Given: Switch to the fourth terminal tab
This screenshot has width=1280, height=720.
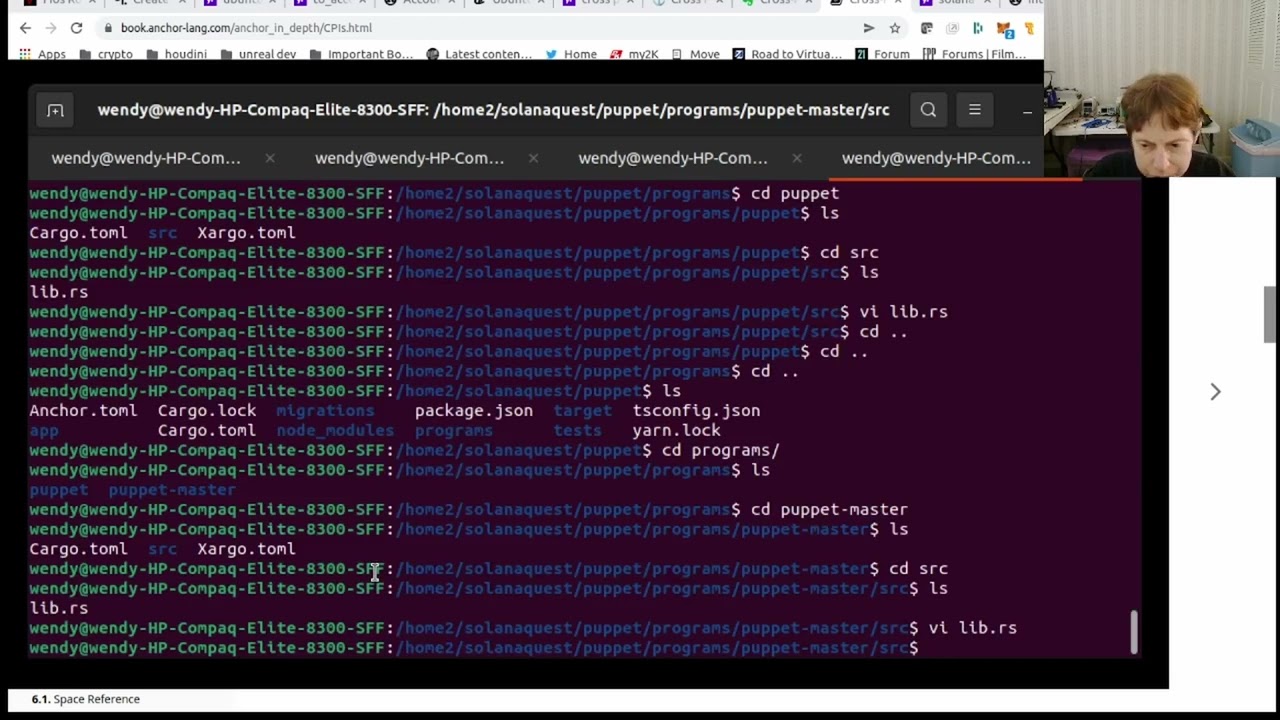Looking at the screenshot, I should (936, 158).
